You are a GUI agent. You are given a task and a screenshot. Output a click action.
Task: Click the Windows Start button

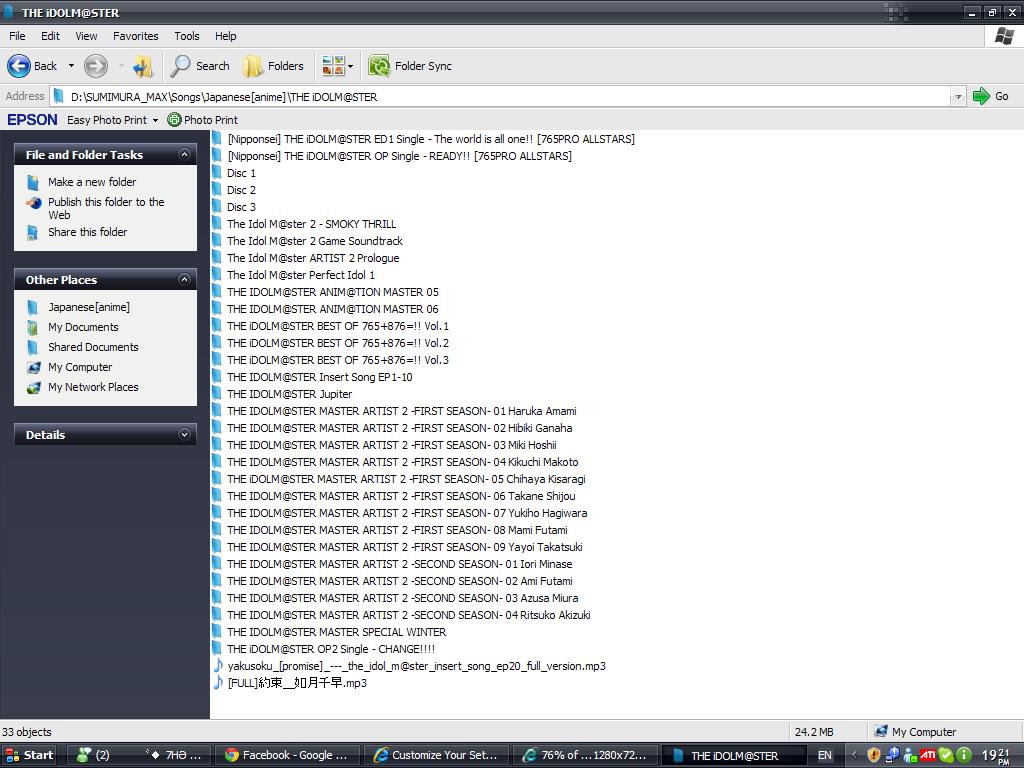point(29,756)
